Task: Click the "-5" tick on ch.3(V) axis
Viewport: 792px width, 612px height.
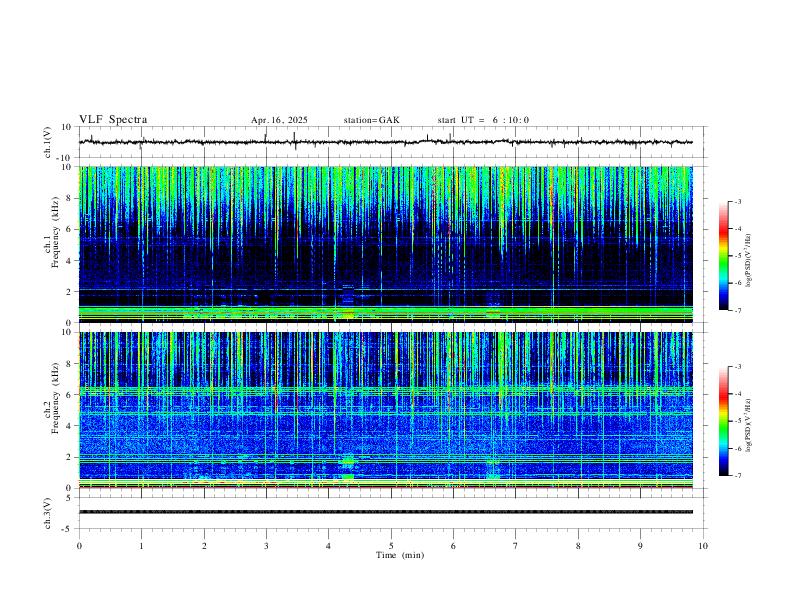Action: point(68,529)
